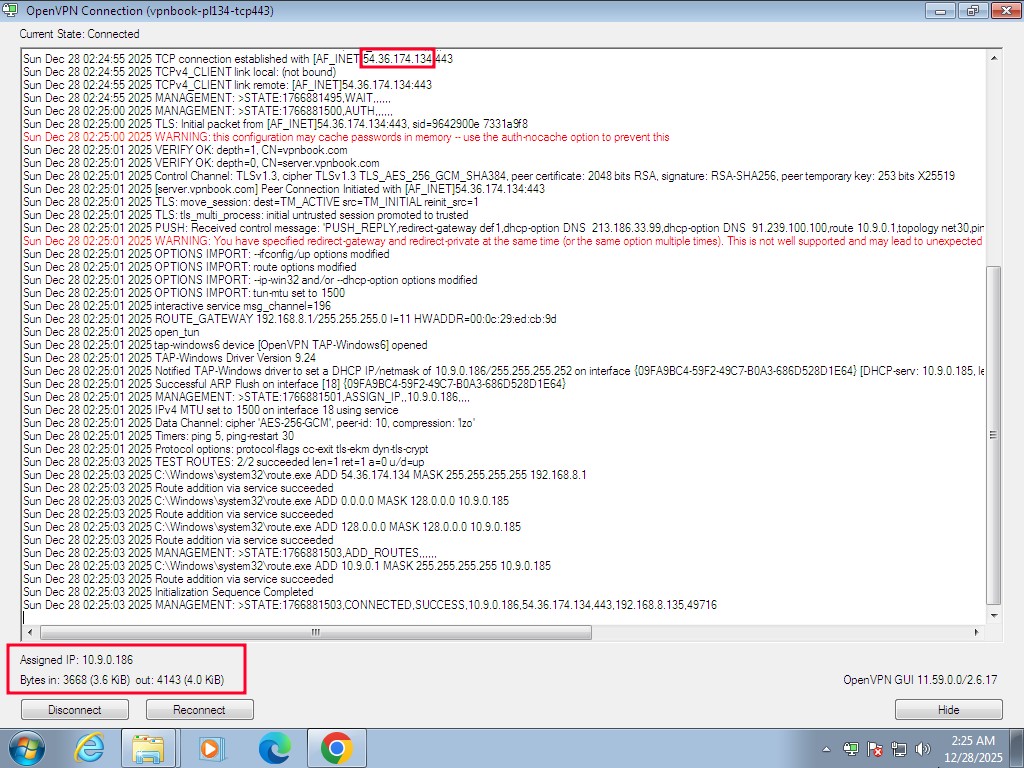Image resolution: width=1024 pixels, height=768 pixels.
Task: Click the horizontal scrollbar thumb in log
Action: 315,632
